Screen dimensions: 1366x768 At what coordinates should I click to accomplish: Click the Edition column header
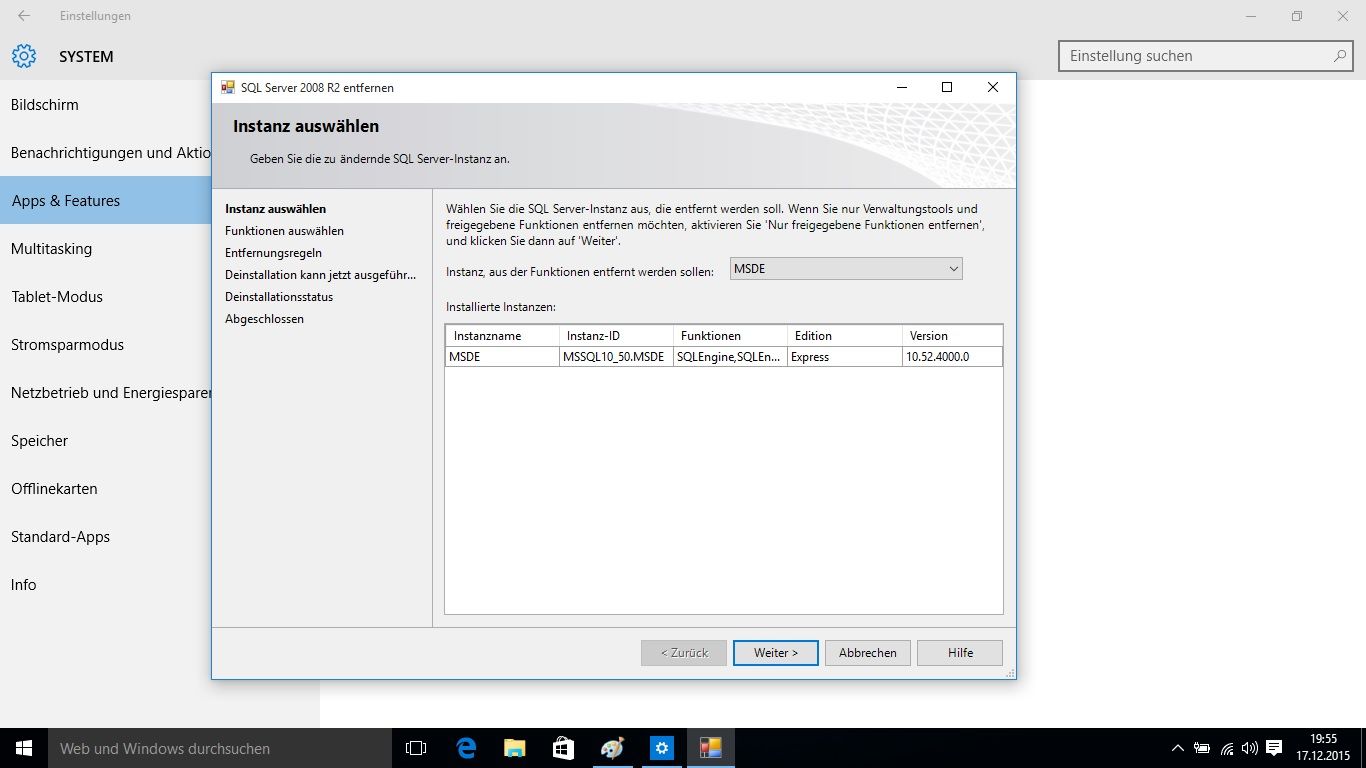[x=844, y=336]
